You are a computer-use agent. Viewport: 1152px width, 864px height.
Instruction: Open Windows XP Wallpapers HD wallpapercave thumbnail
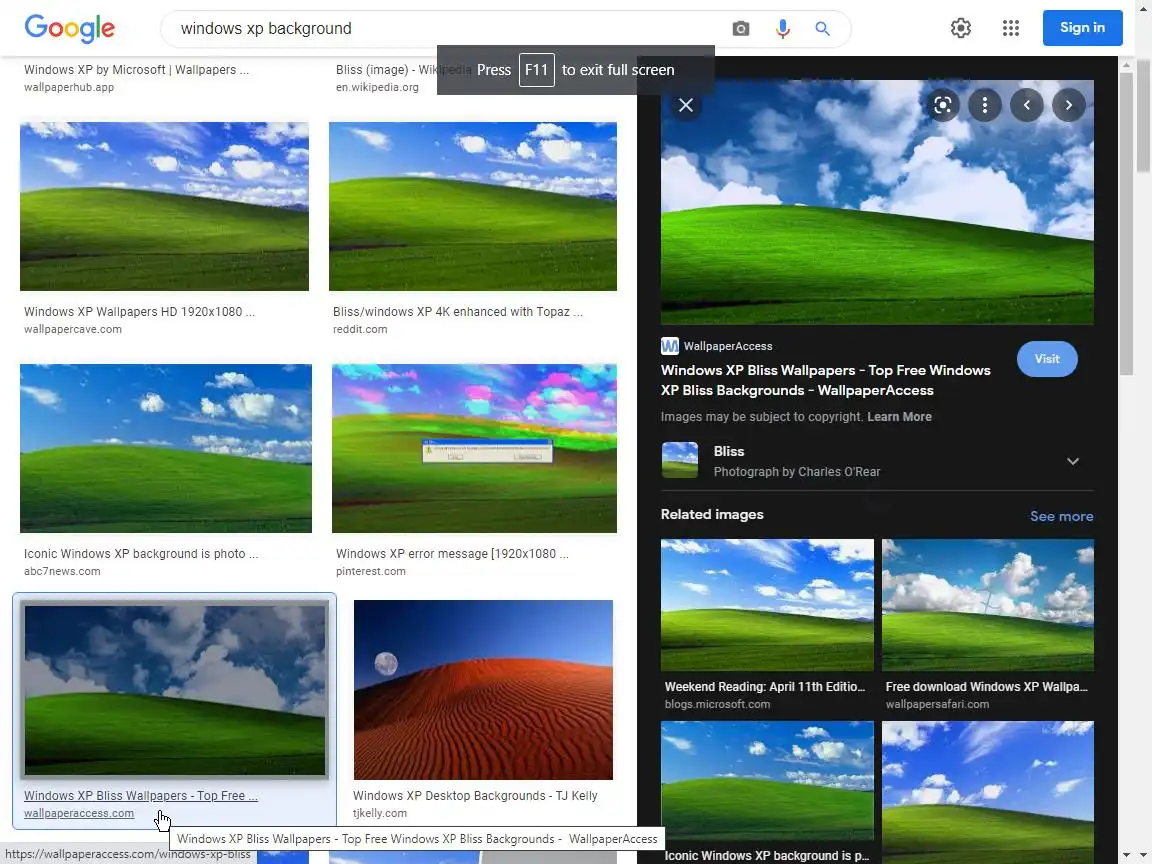(165, 206)
